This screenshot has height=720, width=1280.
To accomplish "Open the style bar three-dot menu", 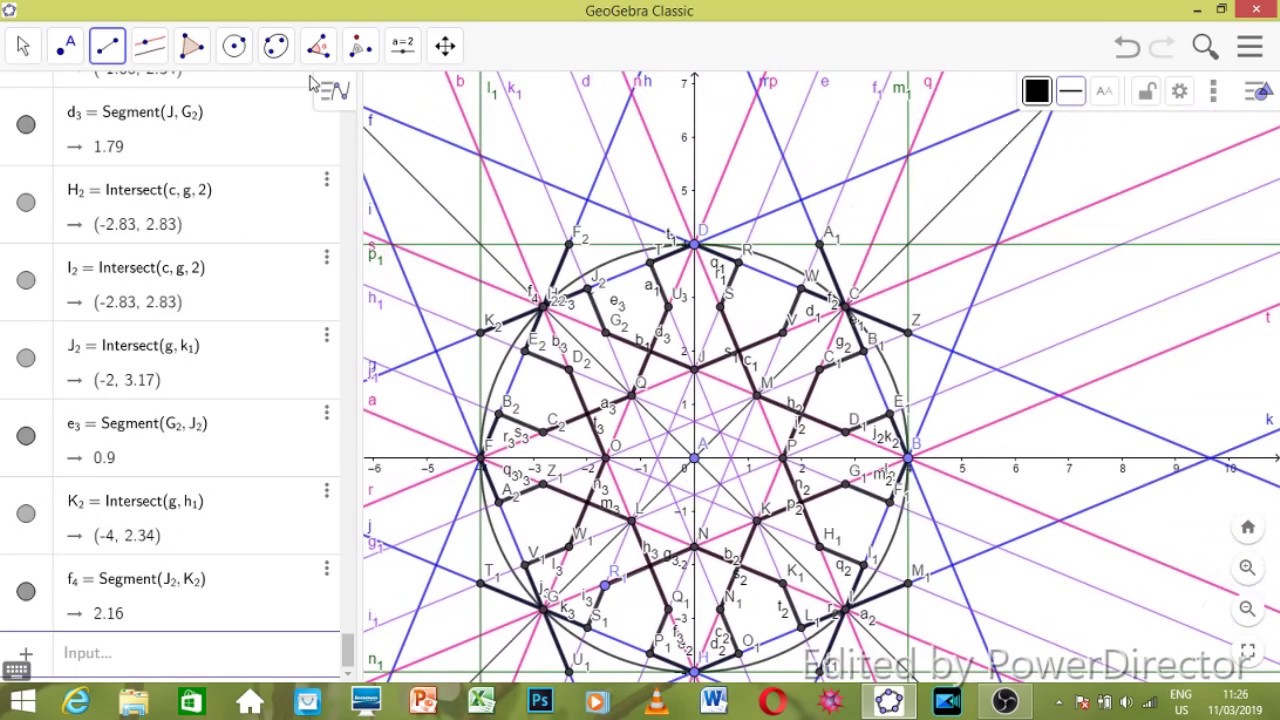I will point(1213,92).
